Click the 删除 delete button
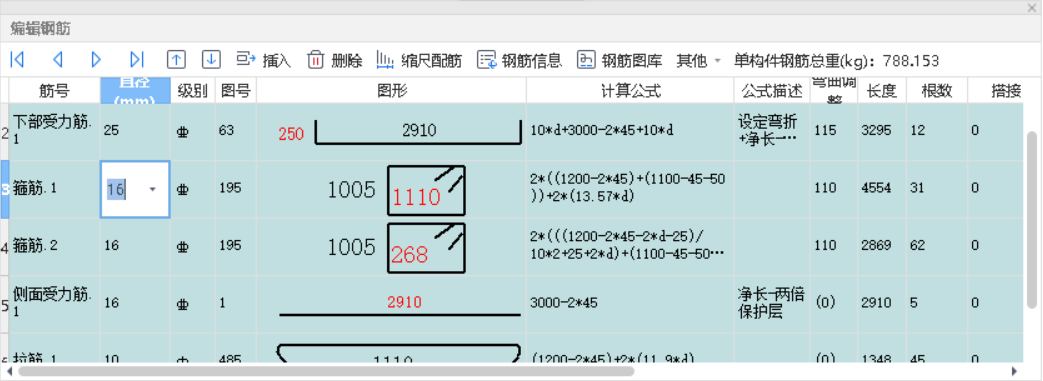 (x=335, y=61)
